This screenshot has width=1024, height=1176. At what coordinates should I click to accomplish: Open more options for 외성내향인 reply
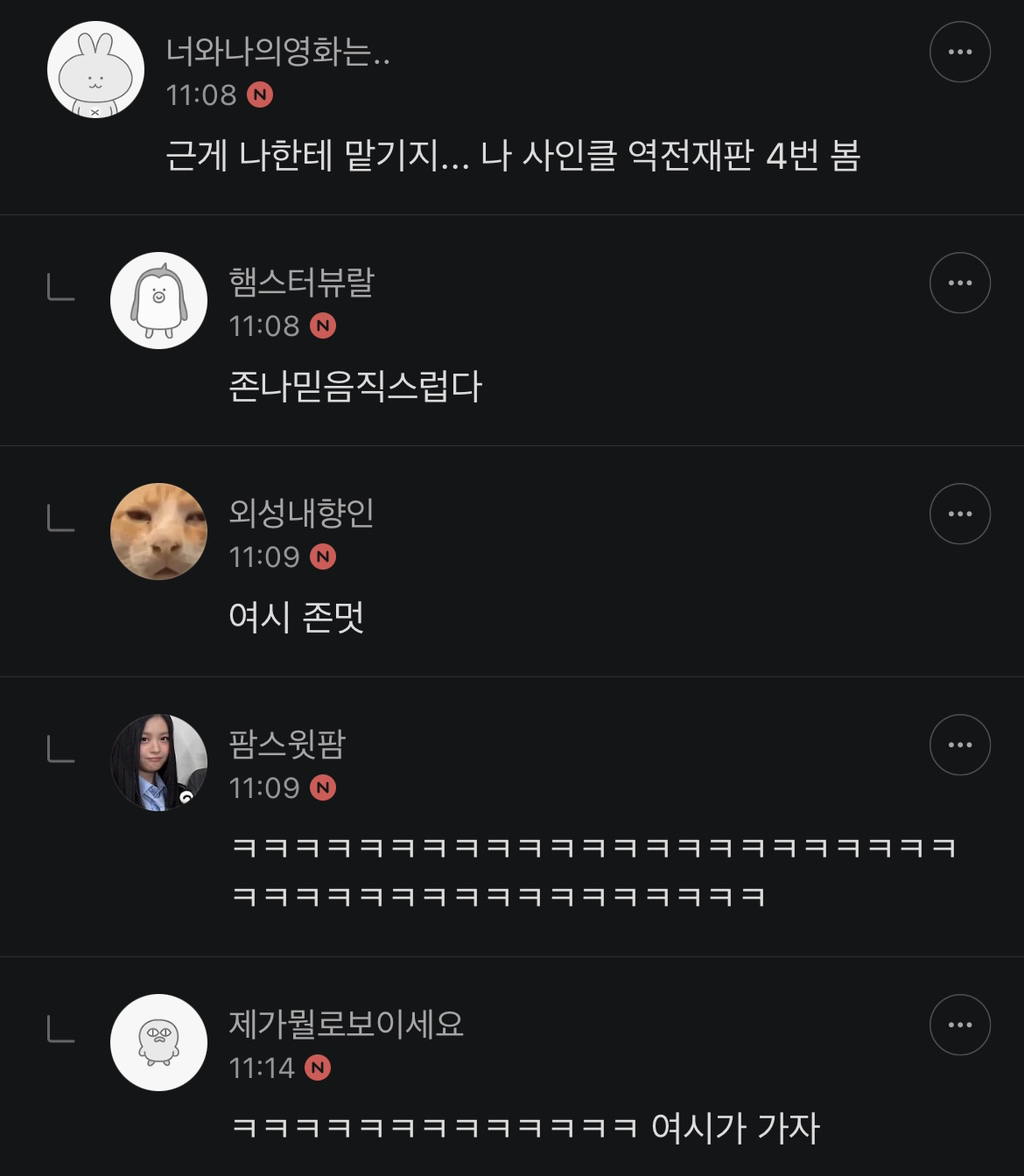point(959,514)
